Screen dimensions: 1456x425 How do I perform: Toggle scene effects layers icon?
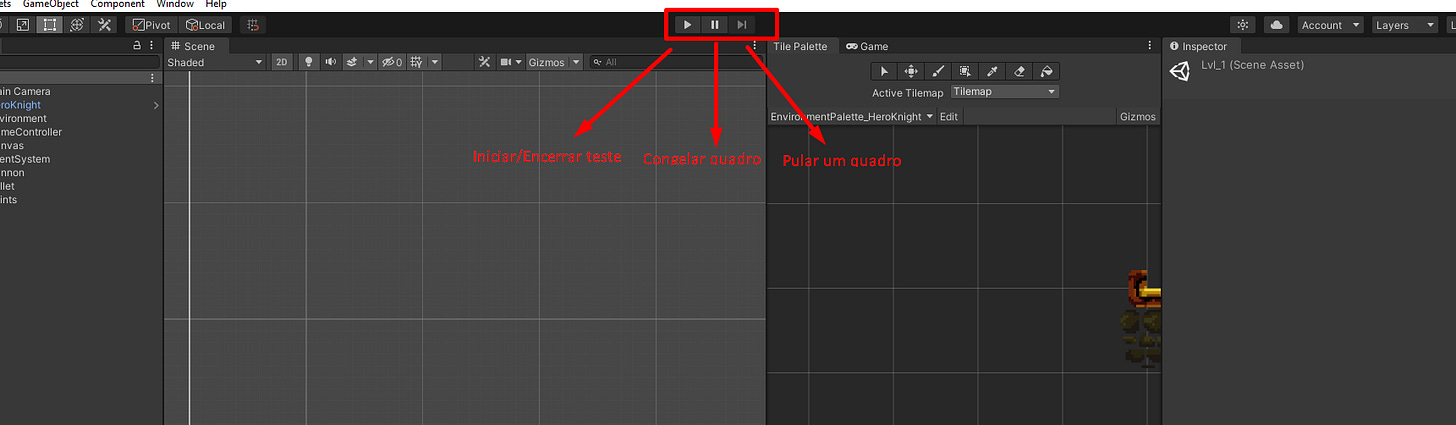point(352,62)
